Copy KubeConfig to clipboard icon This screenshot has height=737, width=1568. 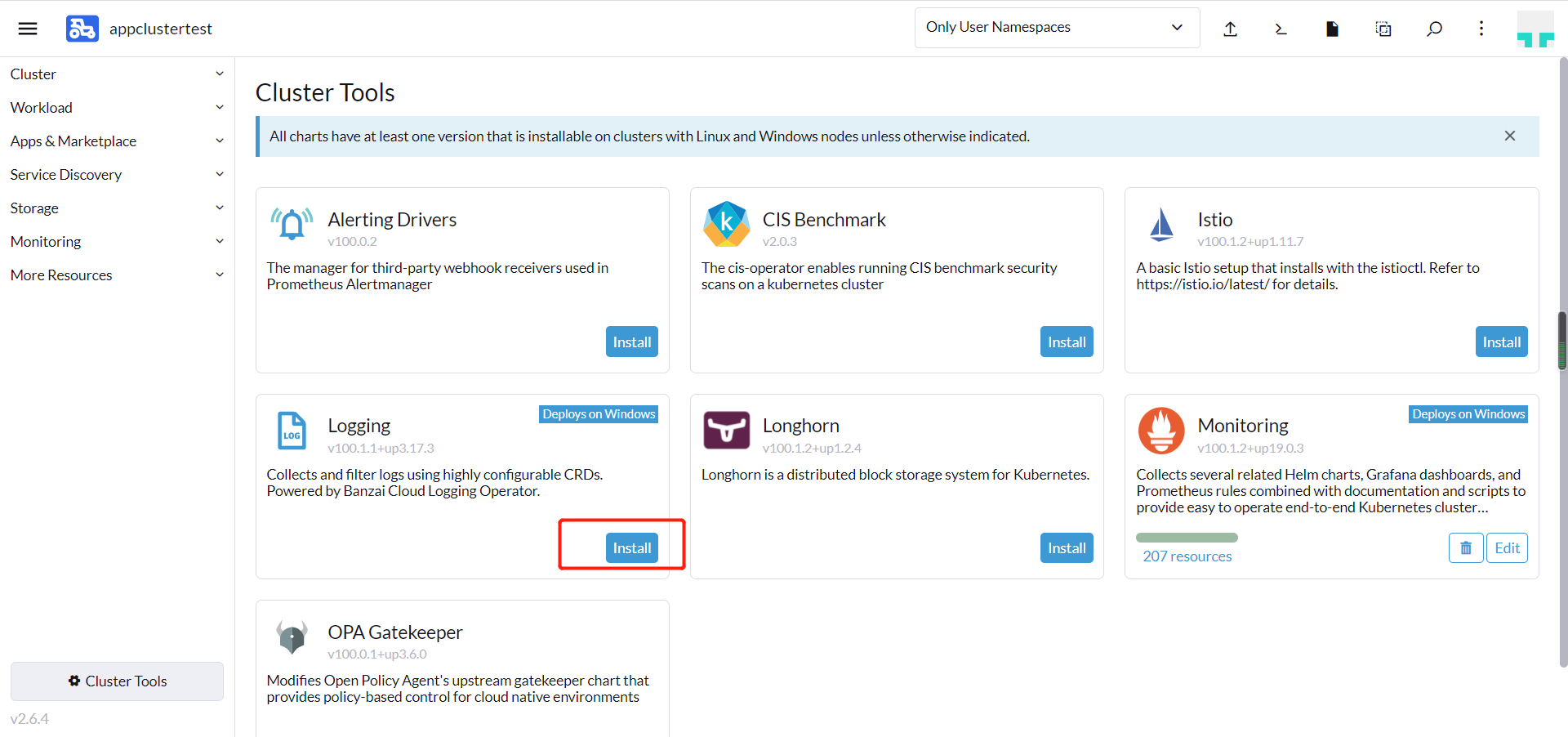coord(1383,29)
